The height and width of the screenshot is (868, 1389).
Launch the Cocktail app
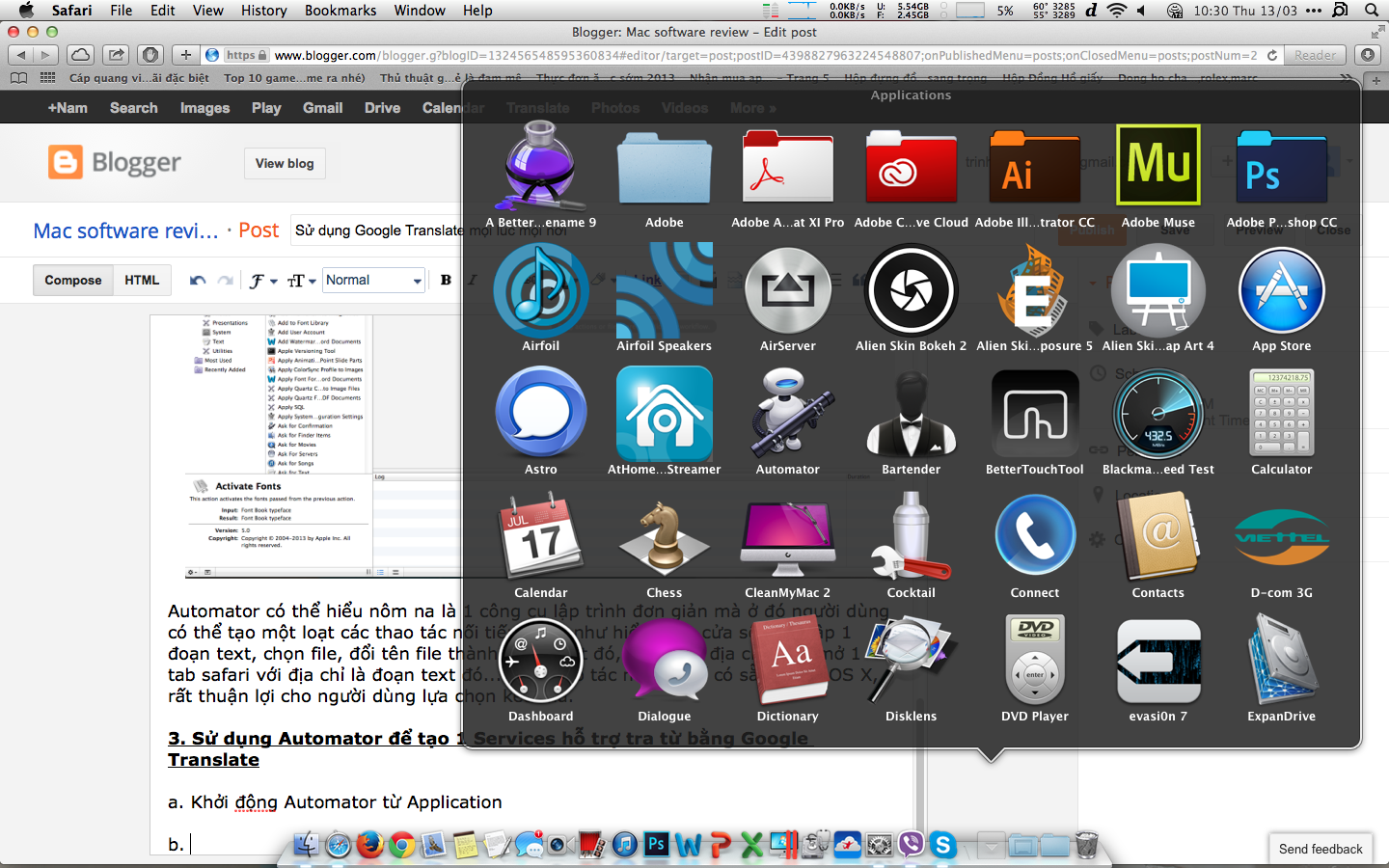point(912,536)
